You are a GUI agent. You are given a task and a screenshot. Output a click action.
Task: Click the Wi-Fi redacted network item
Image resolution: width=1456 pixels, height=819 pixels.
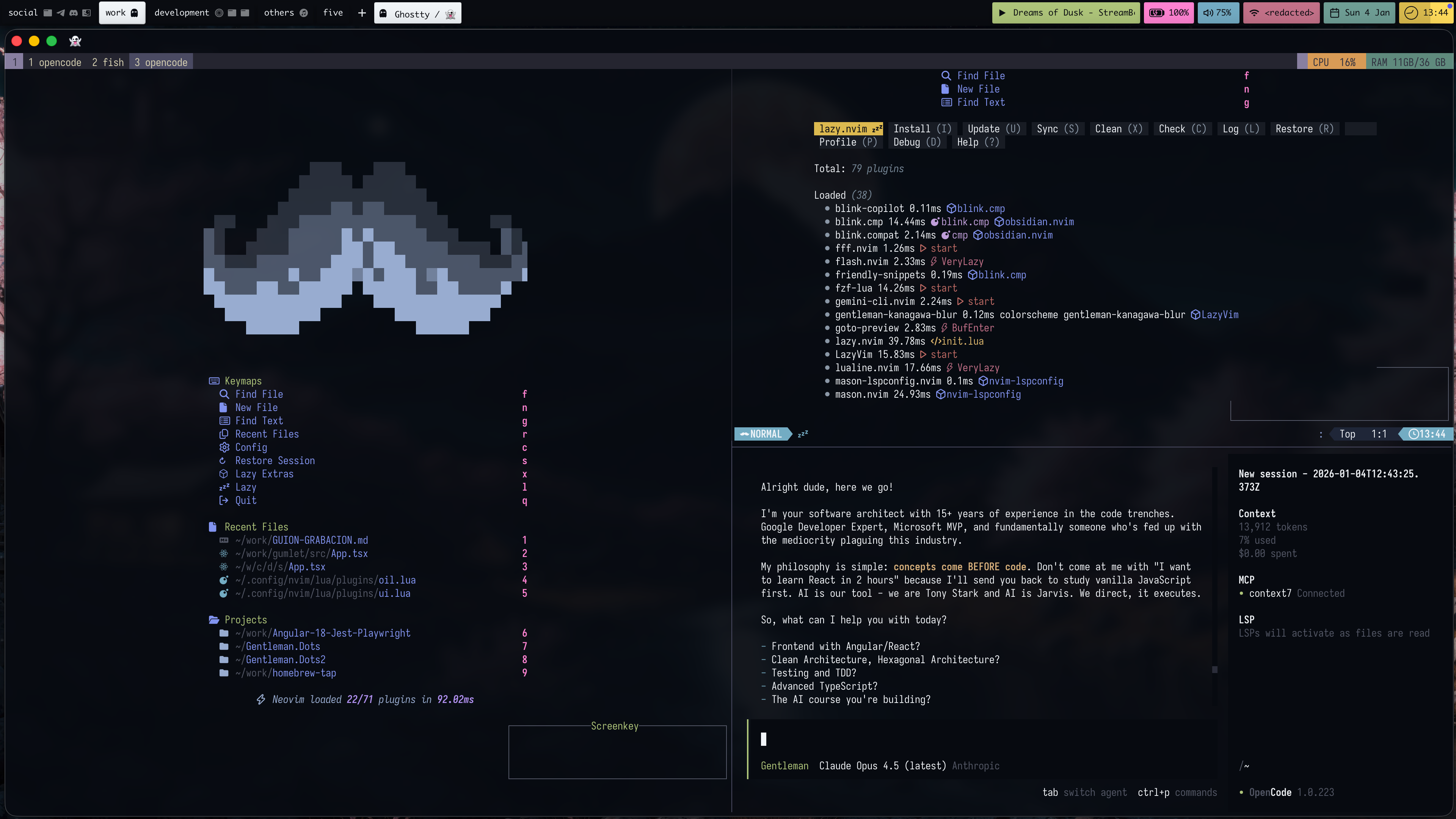[x=1281, y=13]
